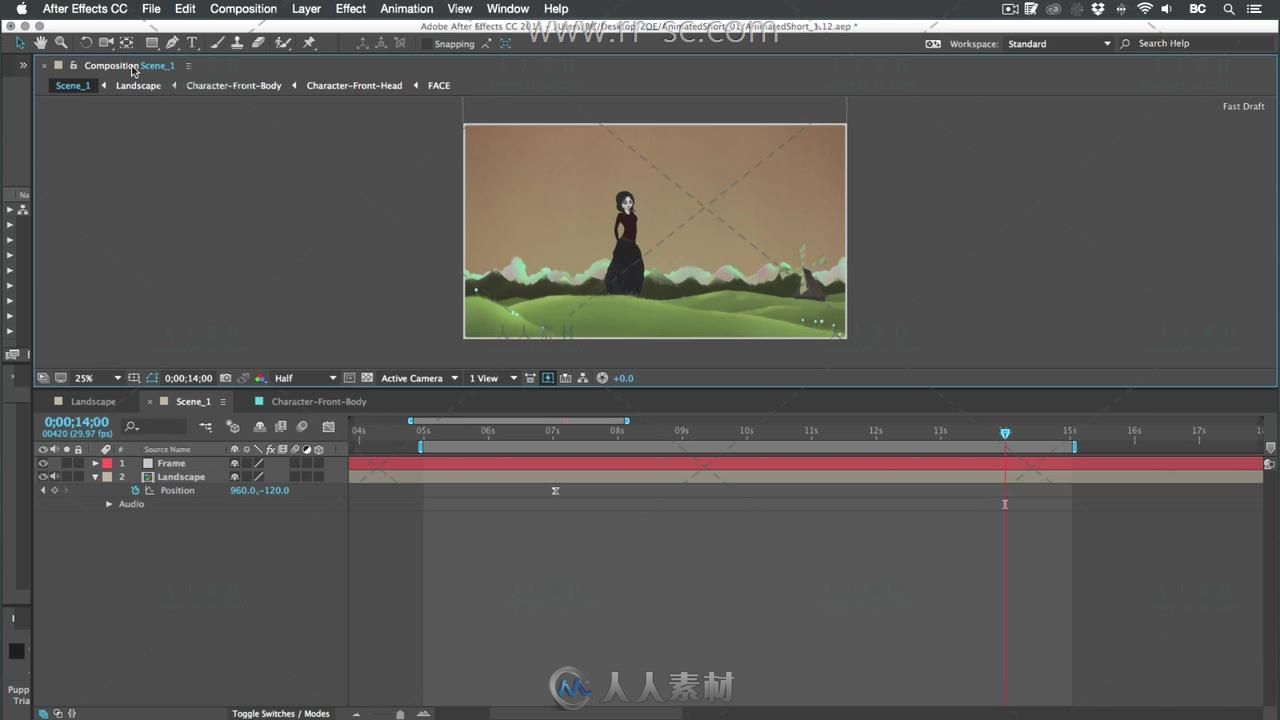Select the Pan Behind anchor point tool
1280x720 pixels.
pyautogui.click(x=127, y=43)
